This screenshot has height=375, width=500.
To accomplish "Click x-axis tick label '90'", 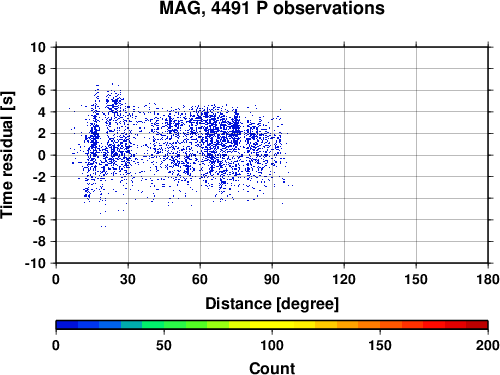I will (272, 279).
